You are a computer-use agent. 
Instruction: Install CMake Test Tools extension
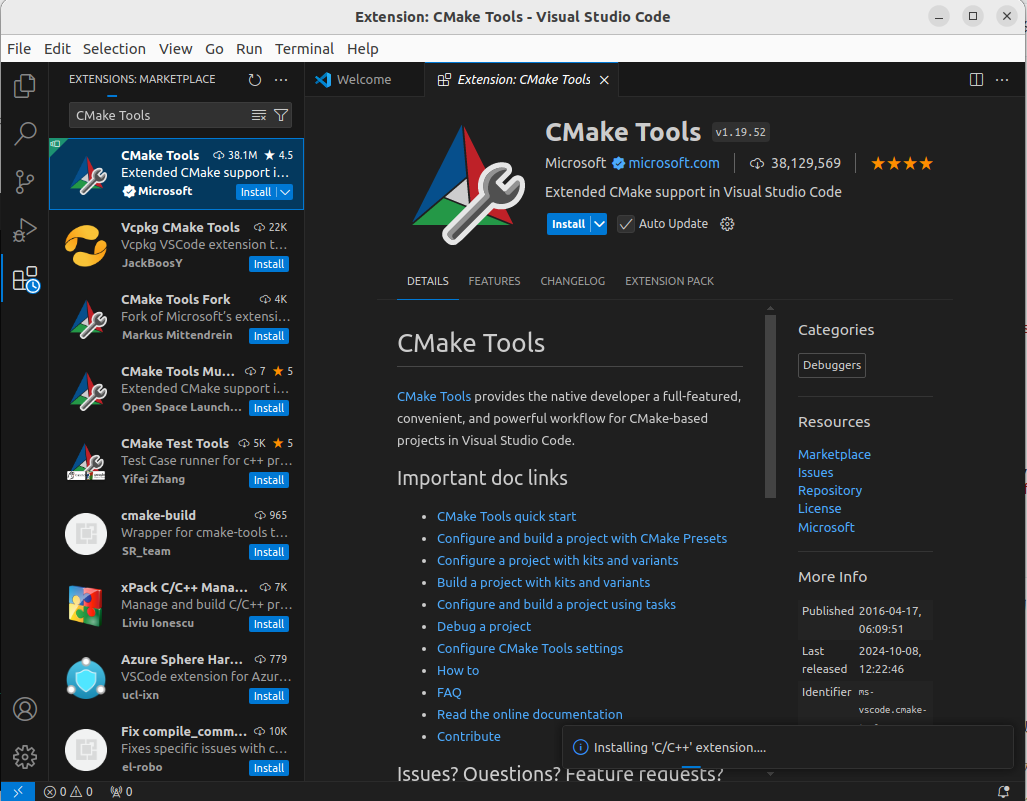[x=269, y=480]
